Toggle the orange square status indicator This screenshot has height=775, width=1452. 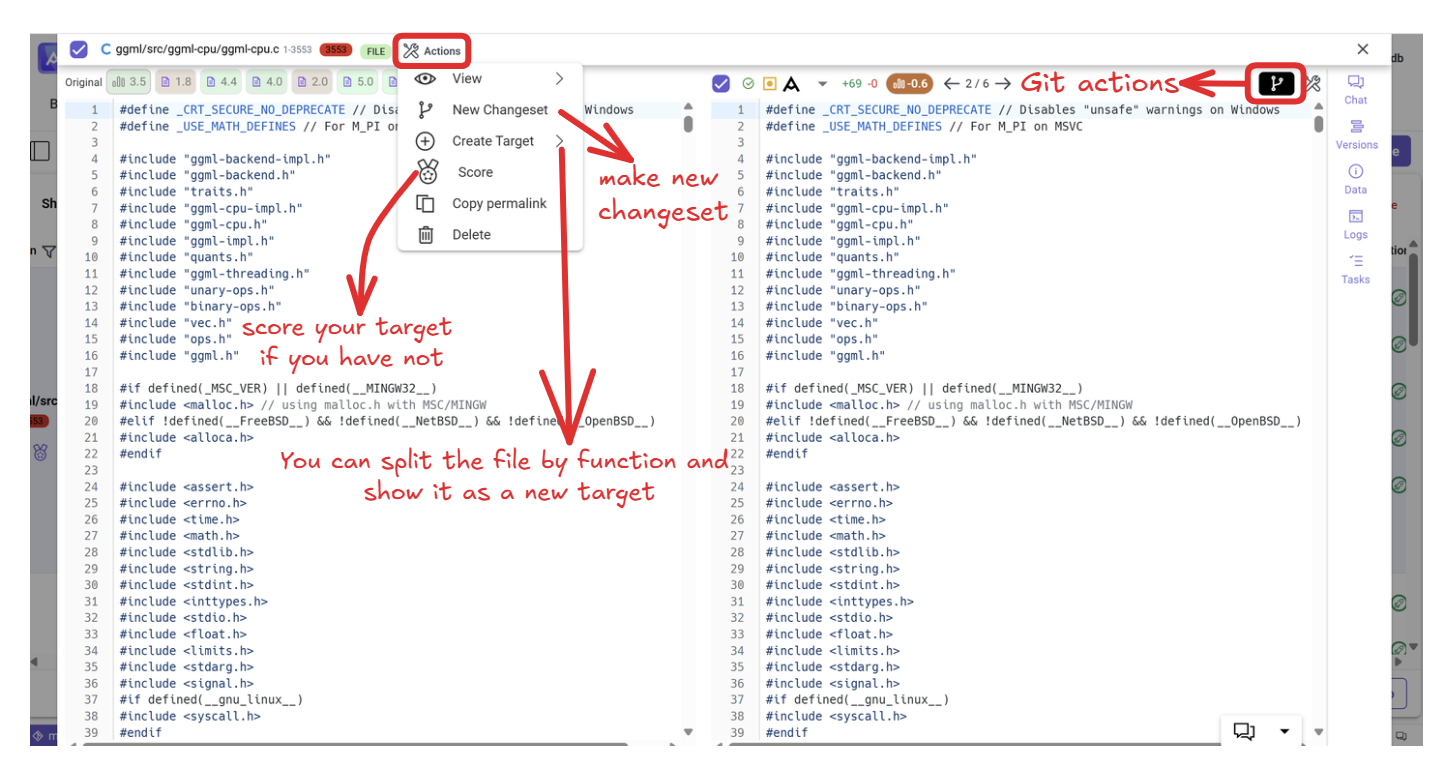pyautogui.click(x=769, y=84)
